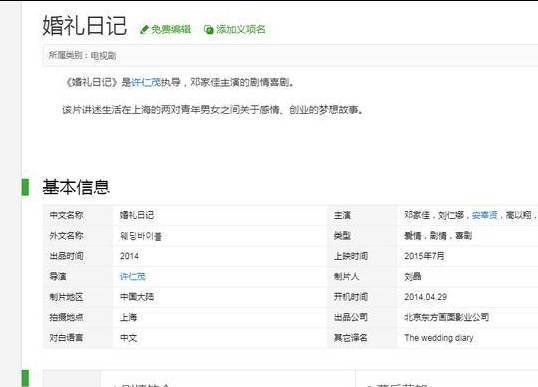Select the 主演 label cell
The width and height of the screenshot is (538, 387).
click(x=342, y=215)
